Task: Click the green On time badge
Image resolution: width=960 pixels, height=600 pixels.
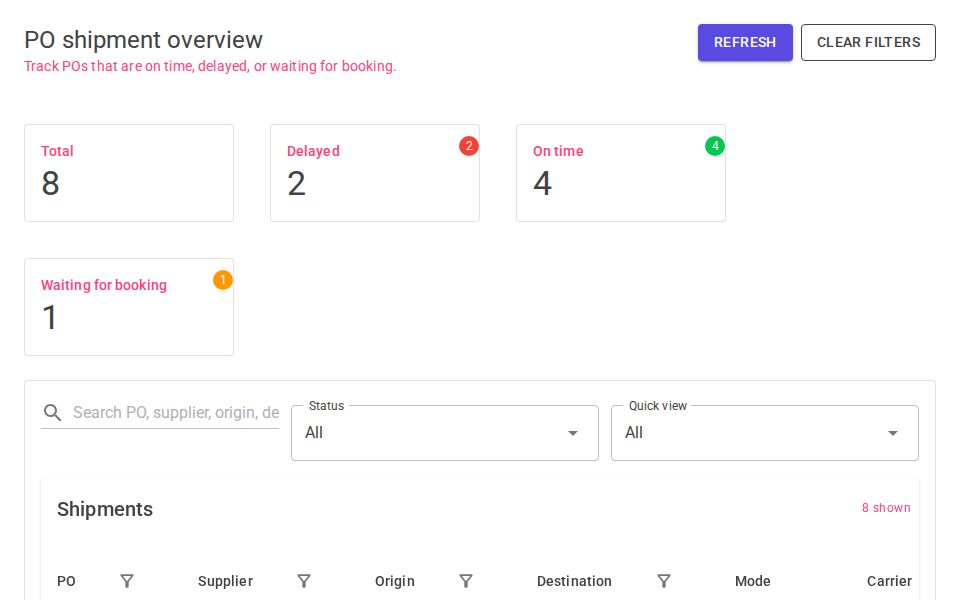Action: pos(715,146)
